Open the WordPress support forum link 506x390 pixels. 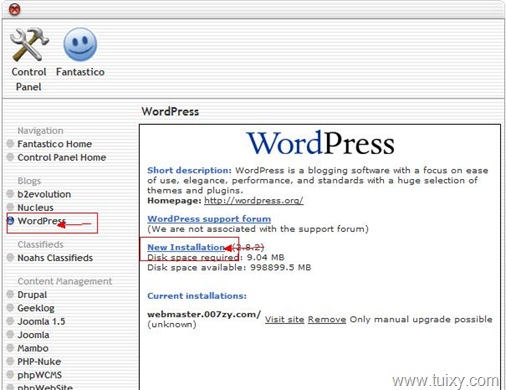tap(209, 219)
